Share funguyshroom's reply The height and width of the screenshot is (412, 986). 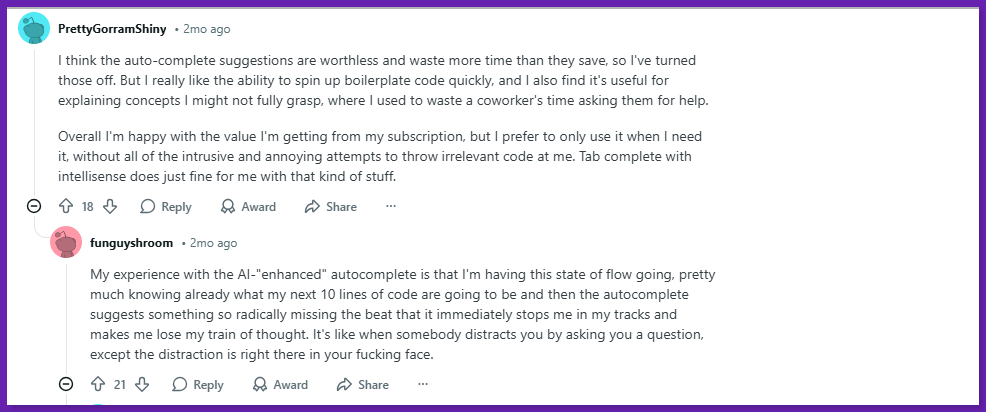(363, 384)
